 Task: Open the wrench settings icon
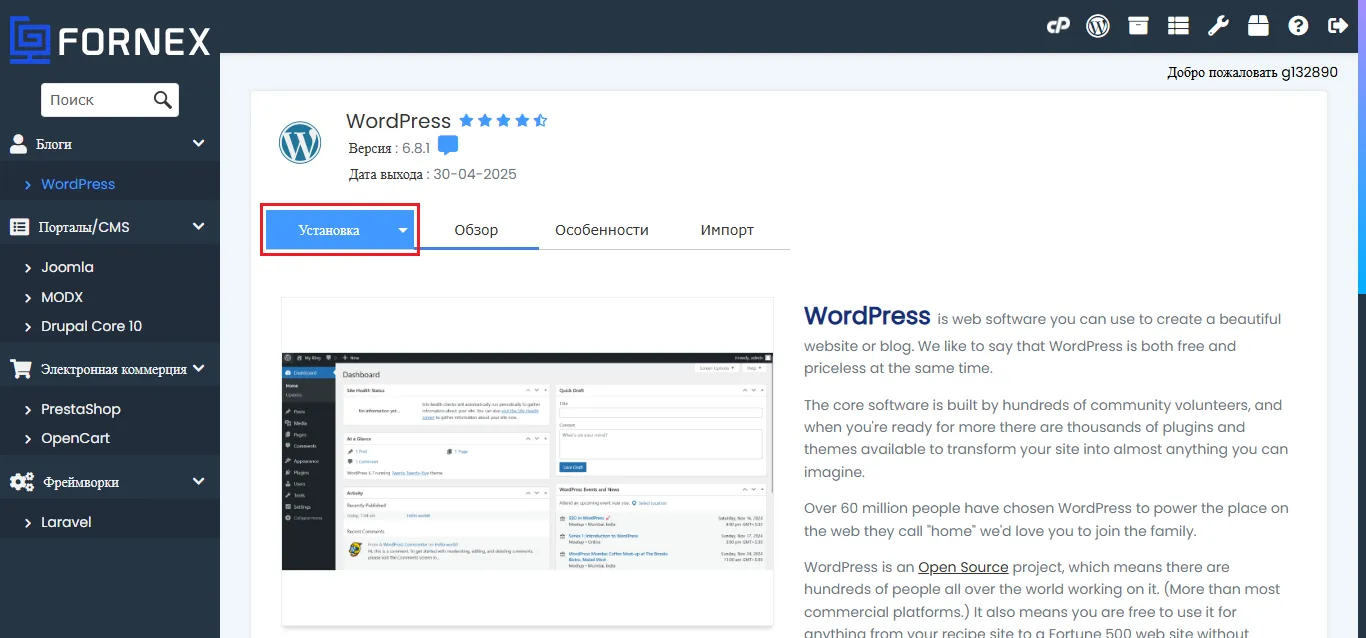[x=1218, y=26]
